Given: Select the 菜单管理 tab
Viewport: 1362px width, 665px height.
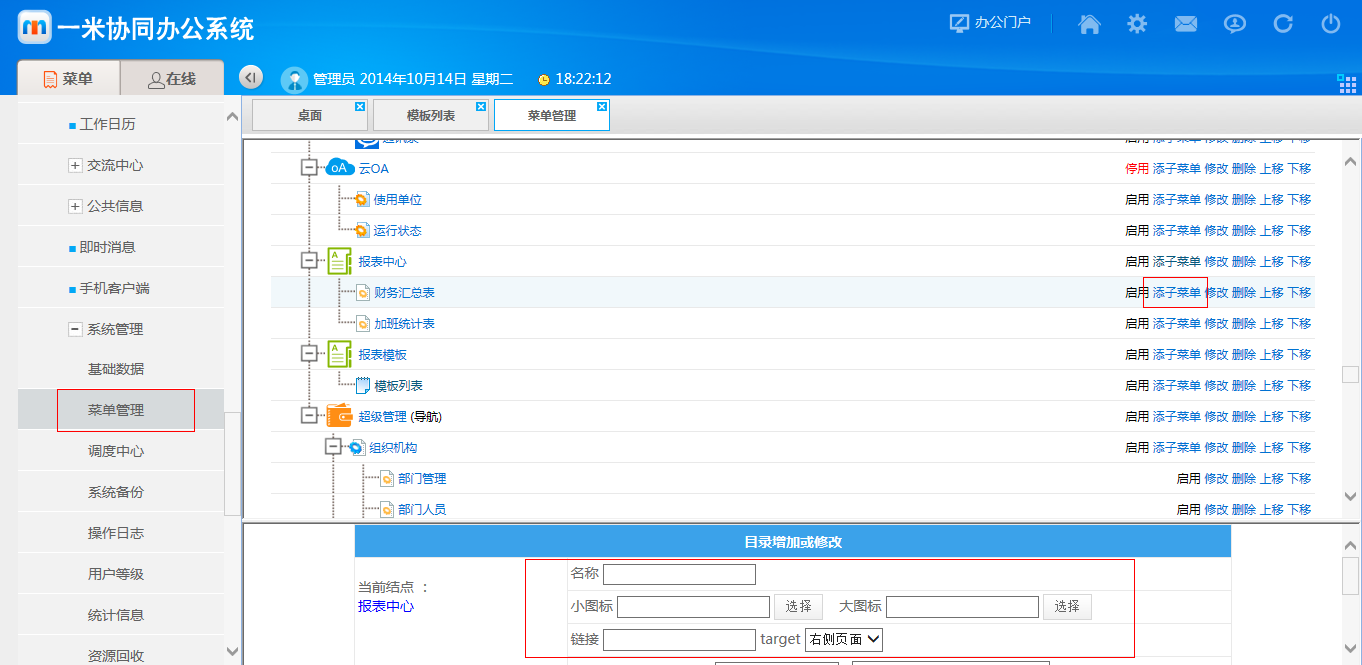Looking at the screenshot, I should [x=552, y=116].
